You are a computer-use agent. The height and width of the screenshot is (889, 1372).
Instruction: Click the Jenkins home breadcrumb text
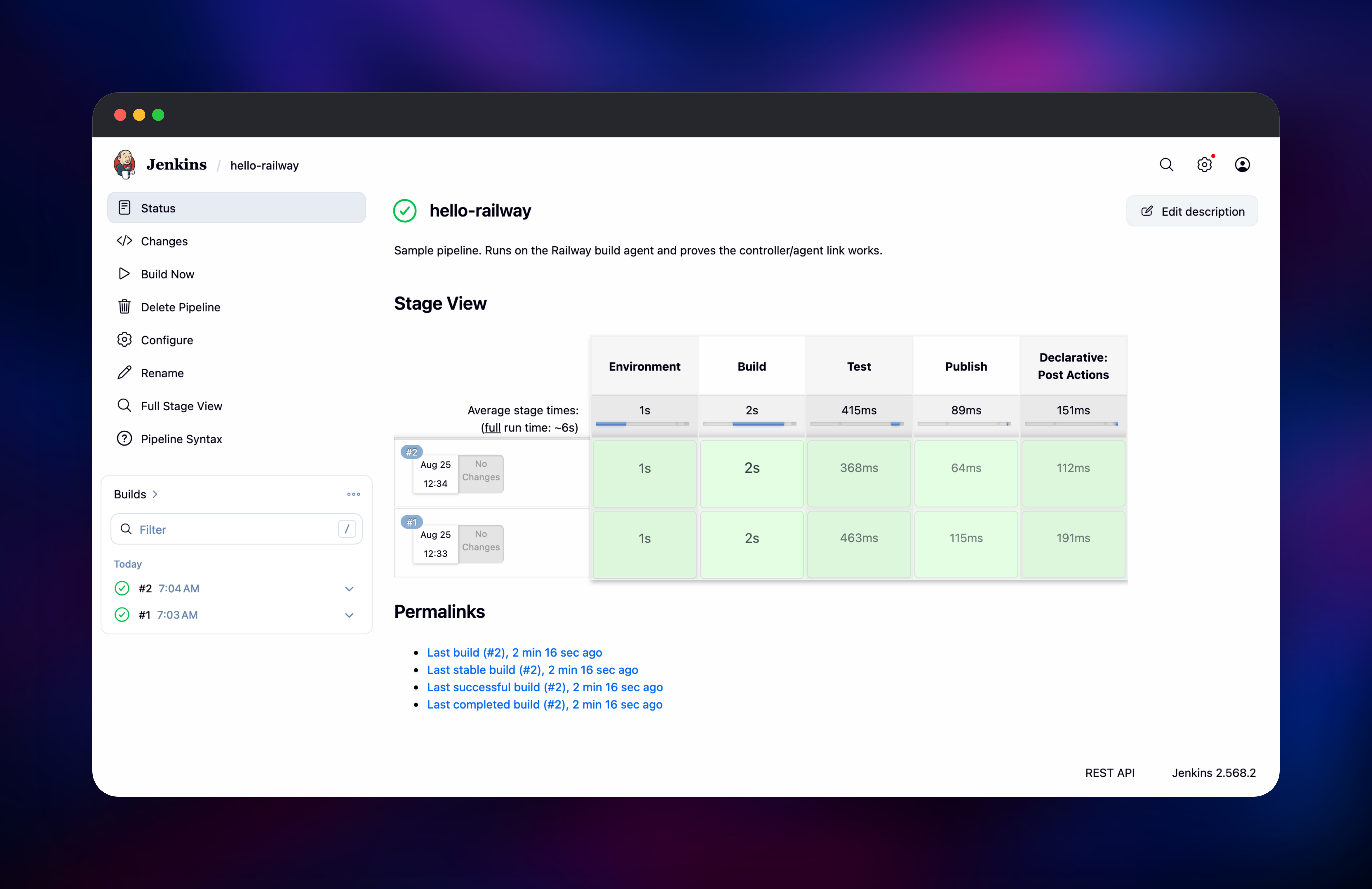point(176,165)
